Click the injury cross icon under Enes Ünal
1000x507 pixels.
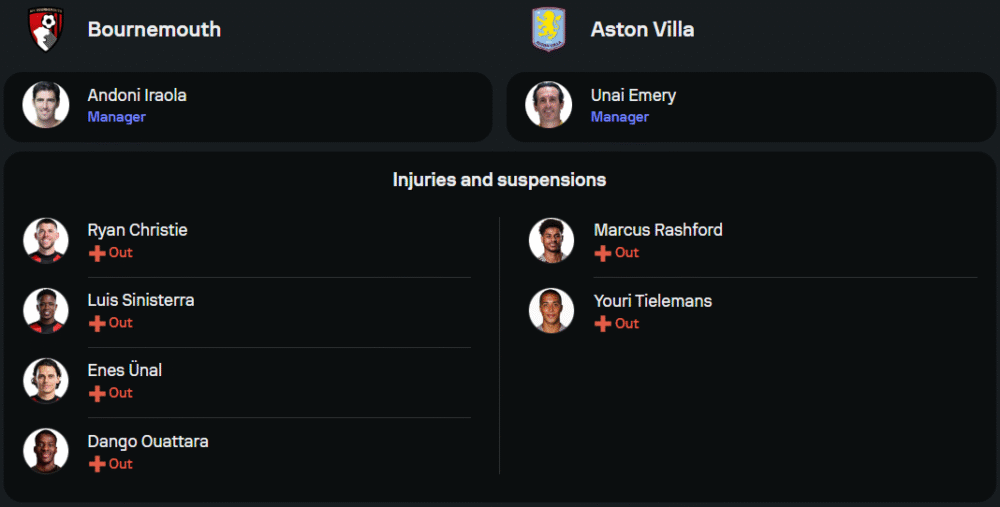point(97,393)
